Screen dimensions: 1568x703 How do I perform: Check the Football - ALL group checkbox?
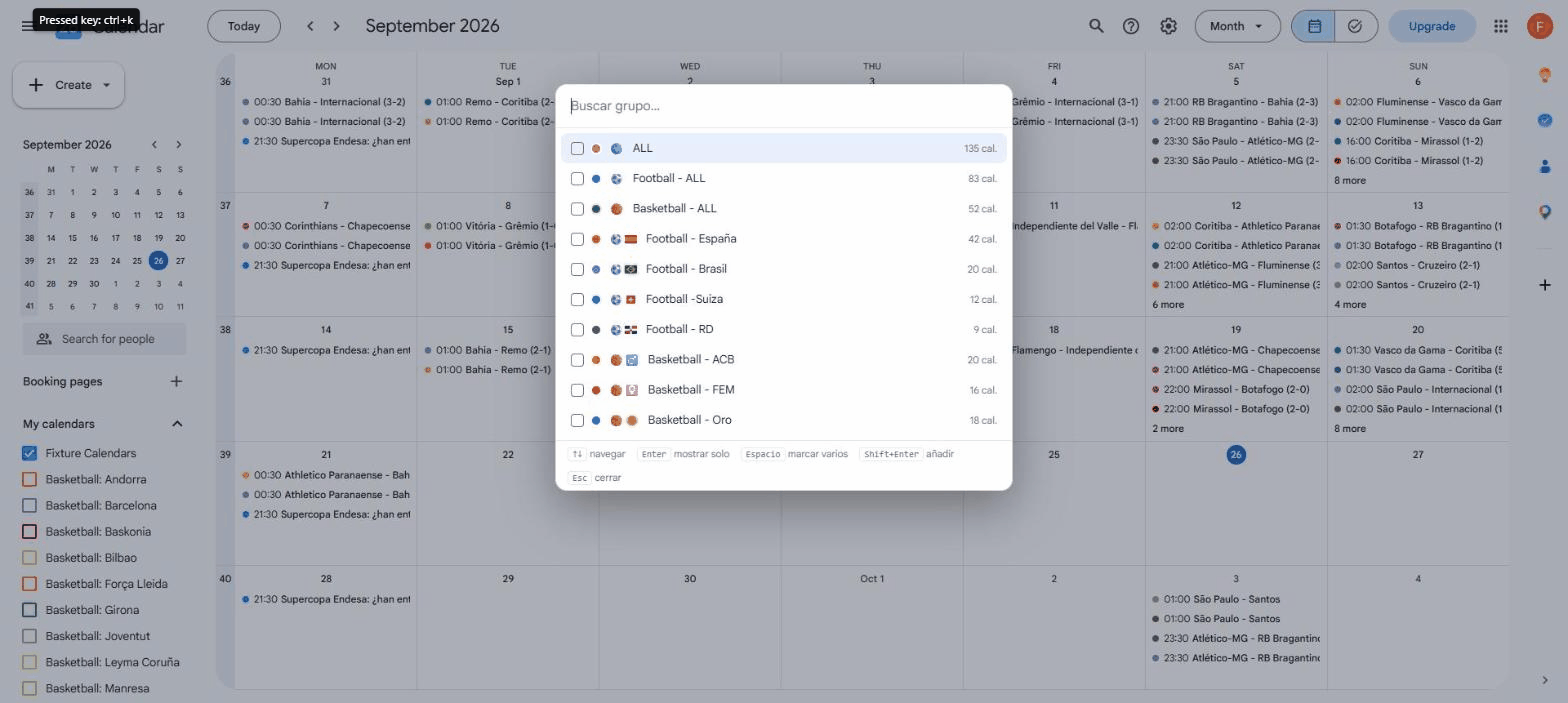[x=577, y=179]
